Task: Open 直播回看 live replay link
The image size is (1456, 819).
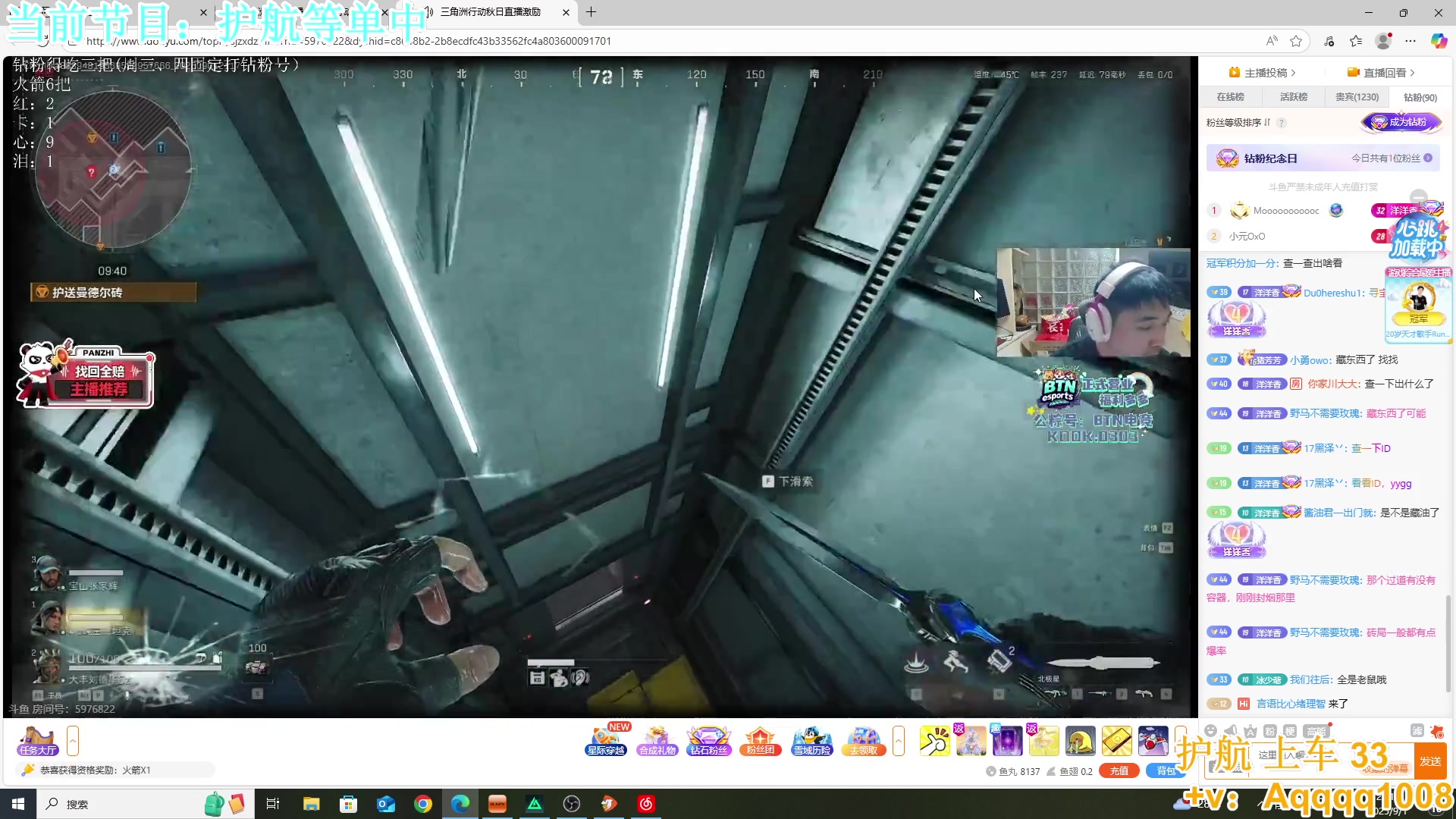Action: (x=1380, y=73)
